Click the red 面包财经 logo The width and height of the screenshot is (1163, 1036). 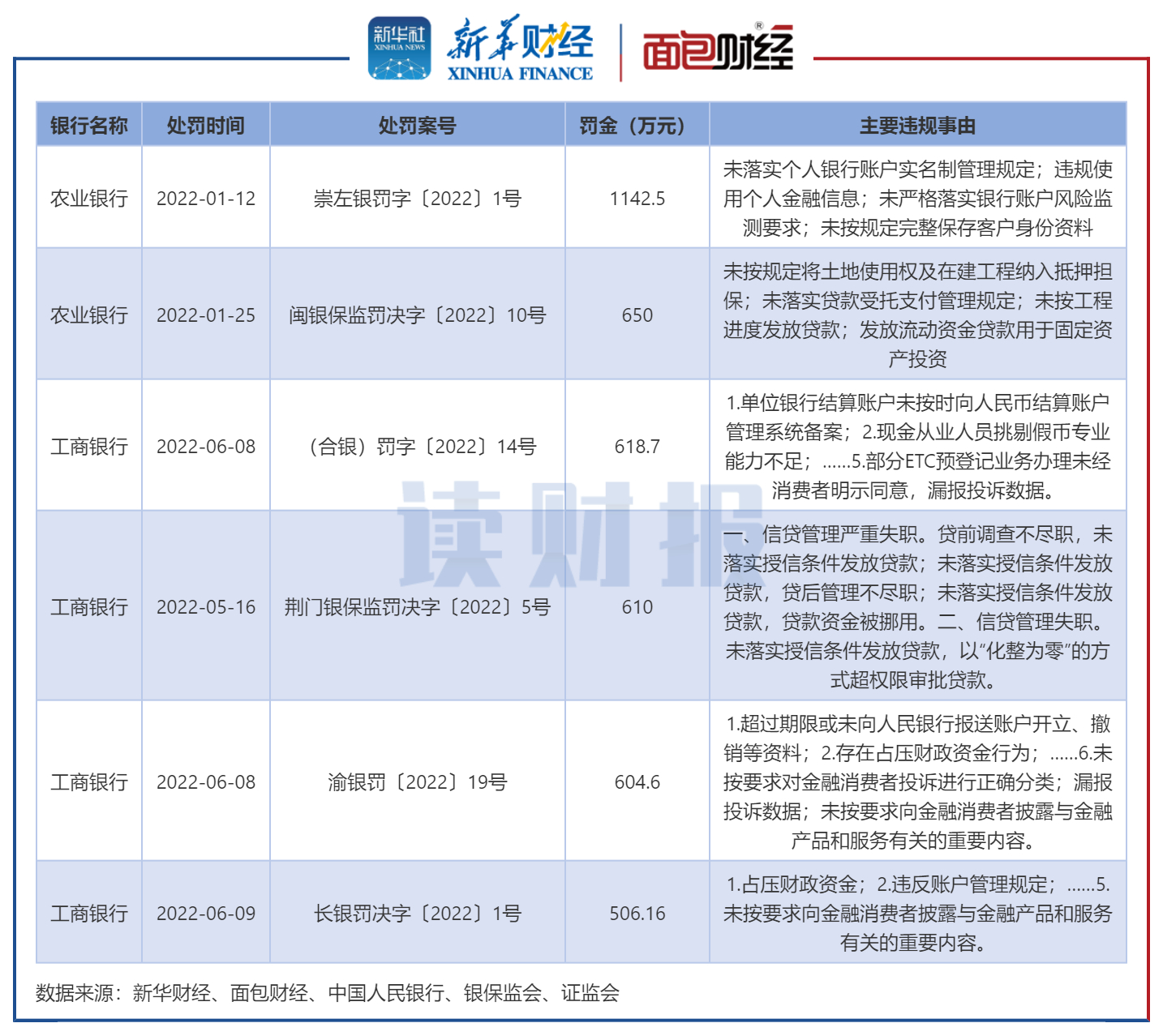717,50
